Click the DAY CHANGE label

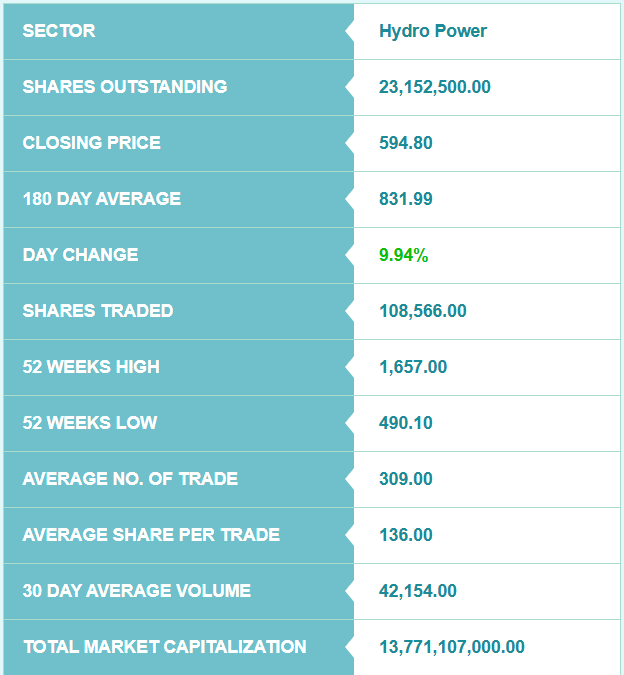coord(81,255)
